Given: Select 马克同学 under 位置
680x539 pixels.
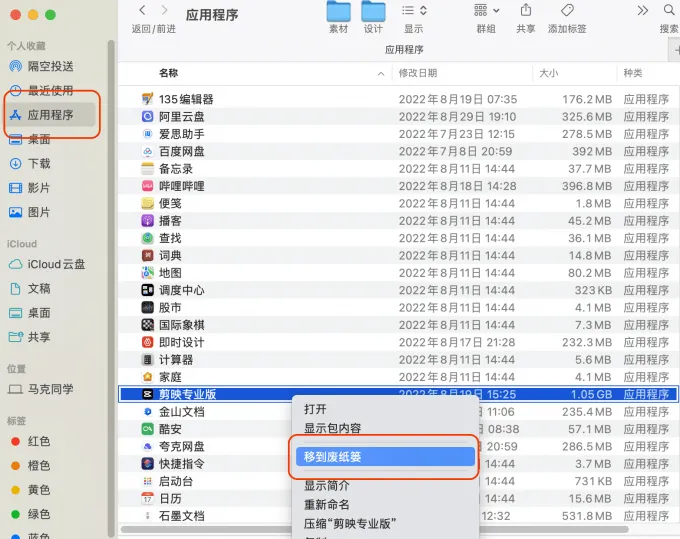Looking at the screenshot, I should (x=51, y=389).
